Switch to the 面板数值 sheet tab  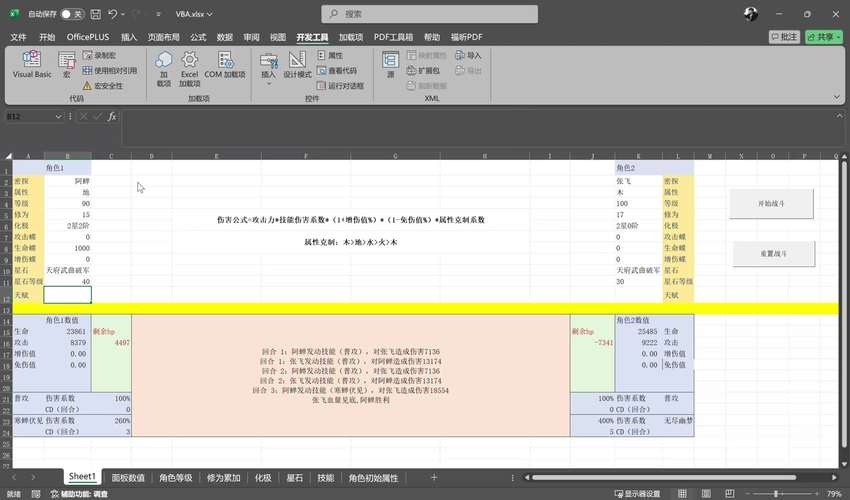click(x=128, y=478)
